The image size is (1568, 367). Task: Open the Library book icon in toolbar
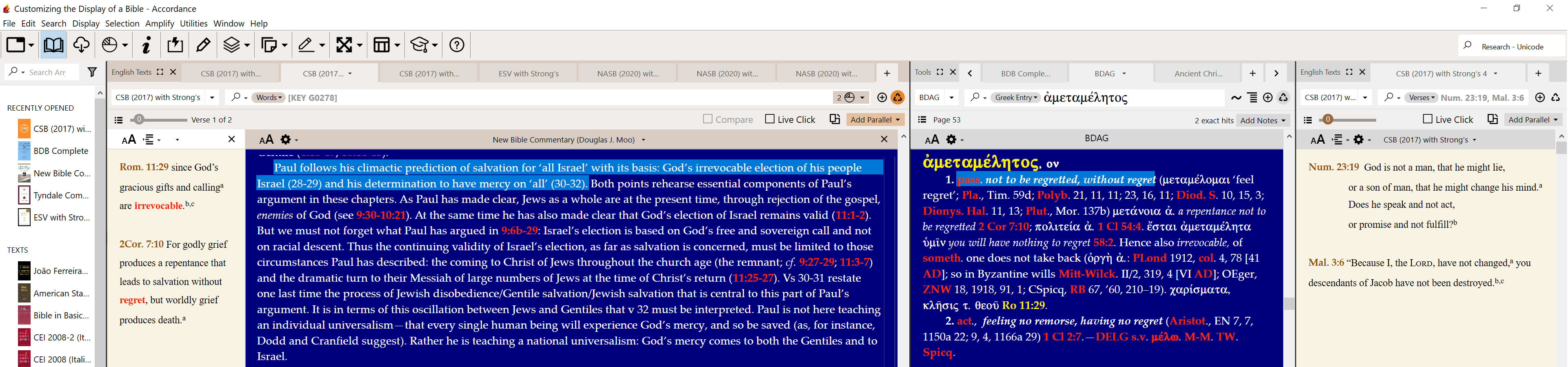(53, 45)
